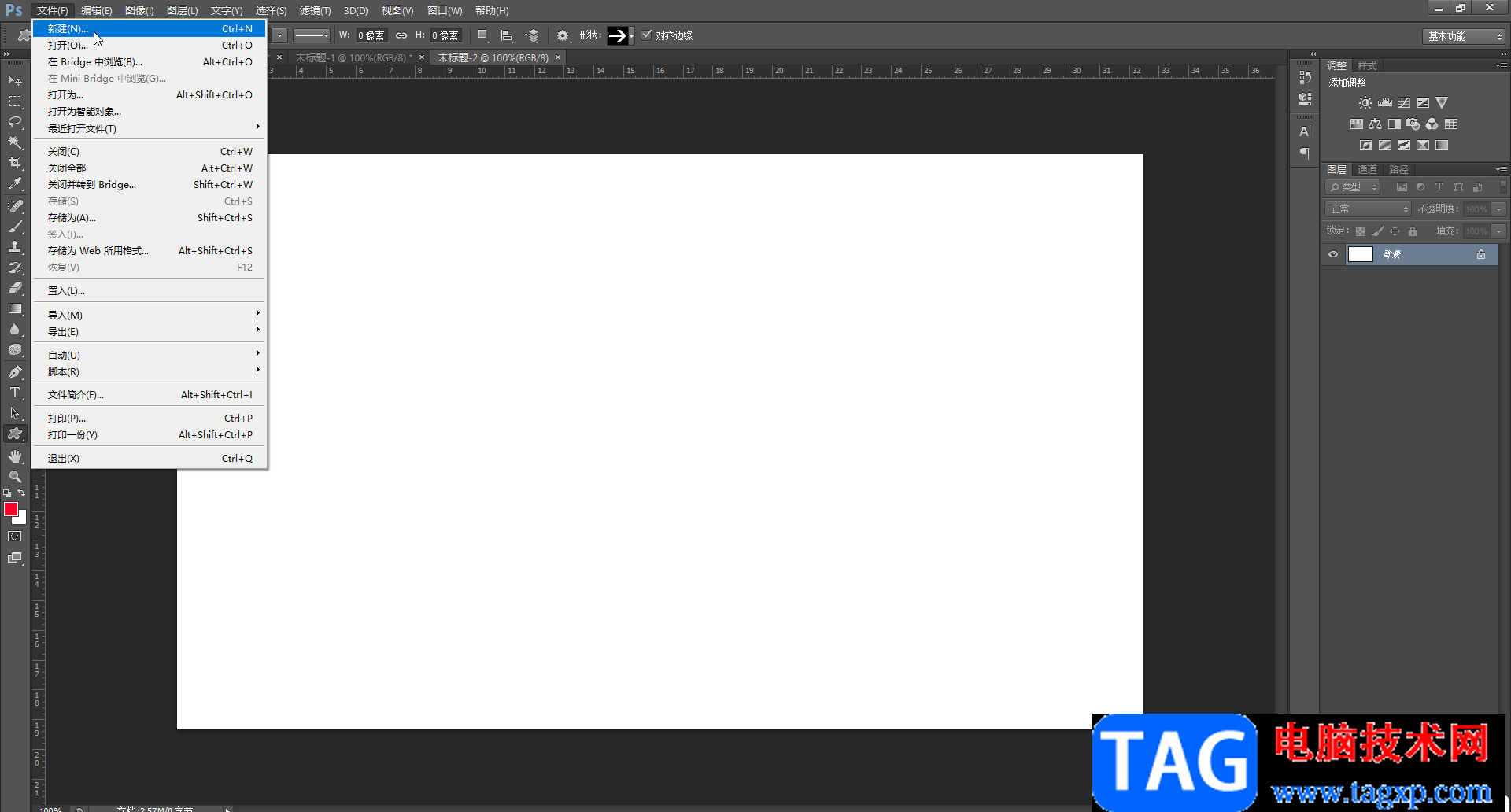Select the Crop tool
This screenshot has width=1511, height=812.
point(15,163)
